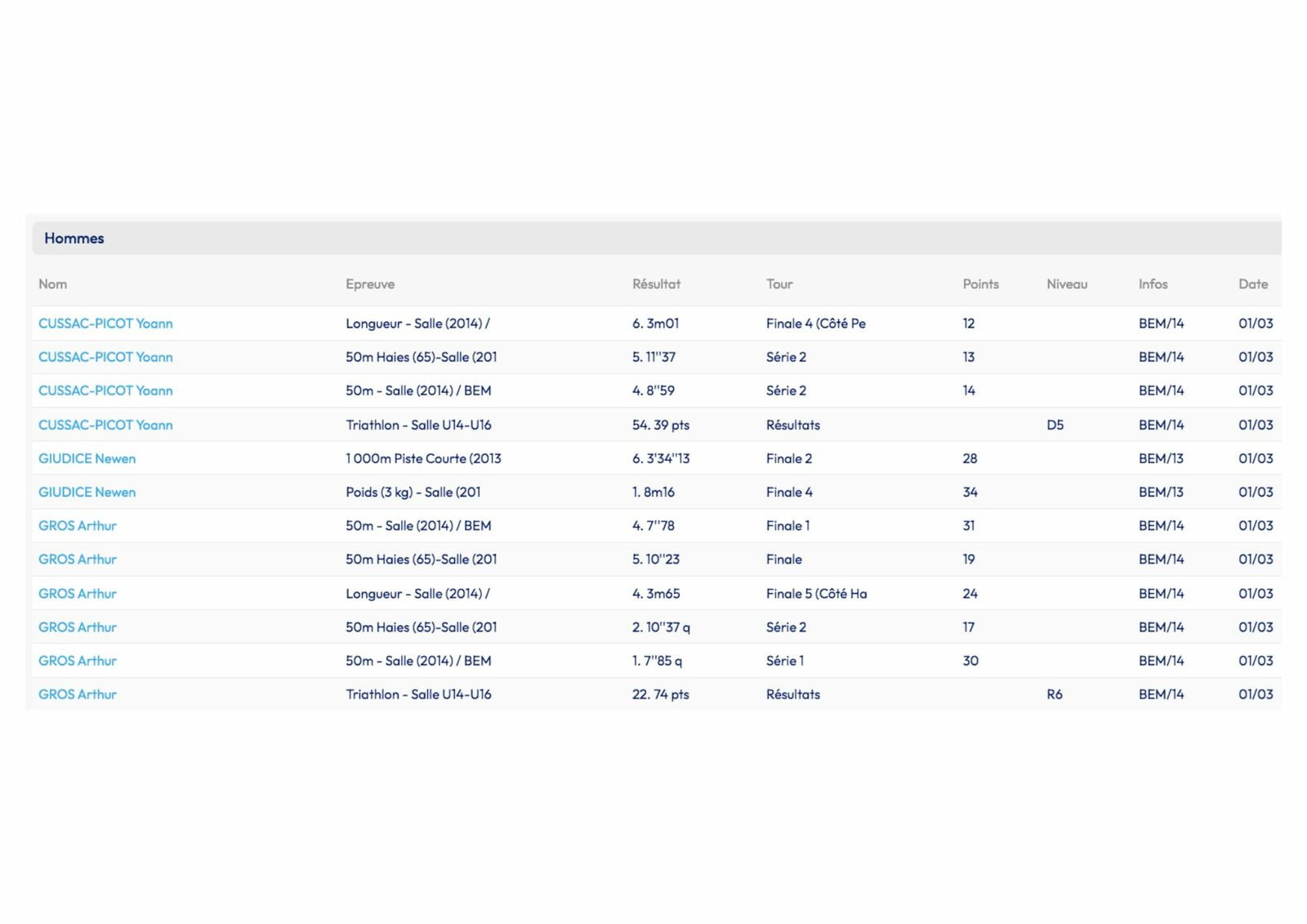Click the Niveau column header
Screen dimensions: 1307x924
tap(1066, 284)
